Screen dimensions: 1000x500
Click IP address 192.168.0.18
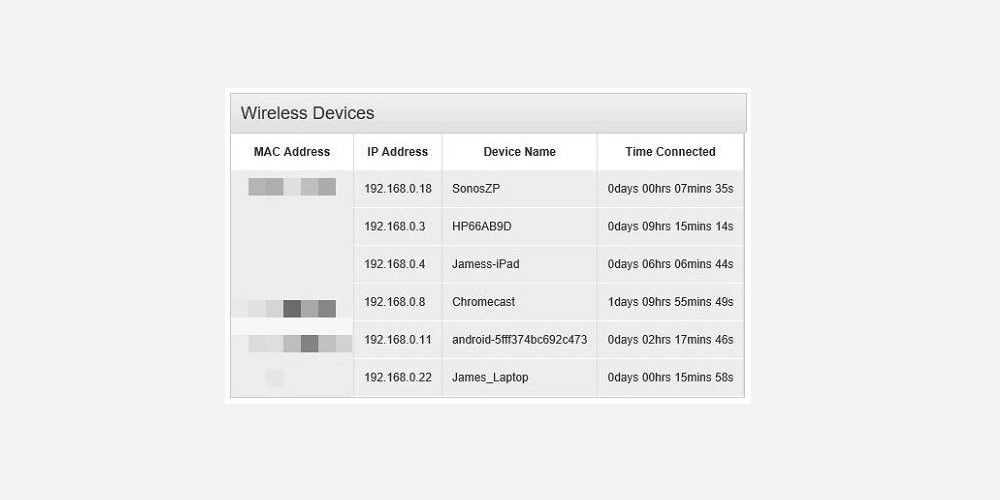pos(398,189)
